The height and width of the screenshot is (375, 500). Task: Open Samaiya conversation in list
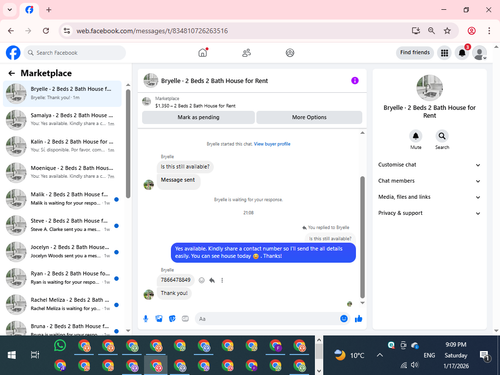[x=62, y=120]
